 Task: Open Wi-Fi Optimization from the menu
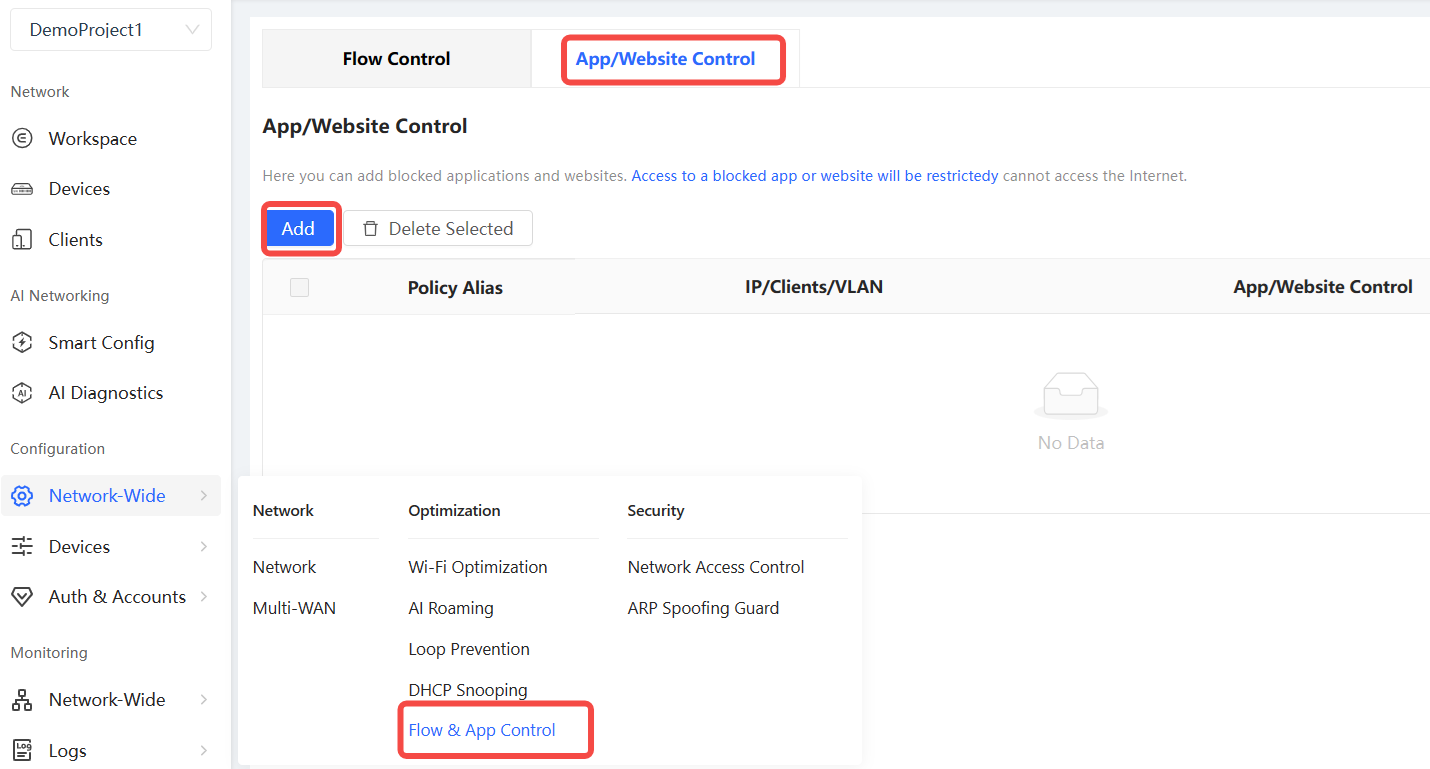point(478,567)
